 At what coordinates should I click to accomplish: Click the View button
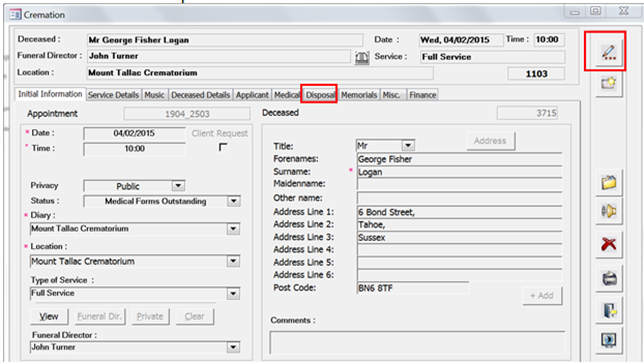49,316
